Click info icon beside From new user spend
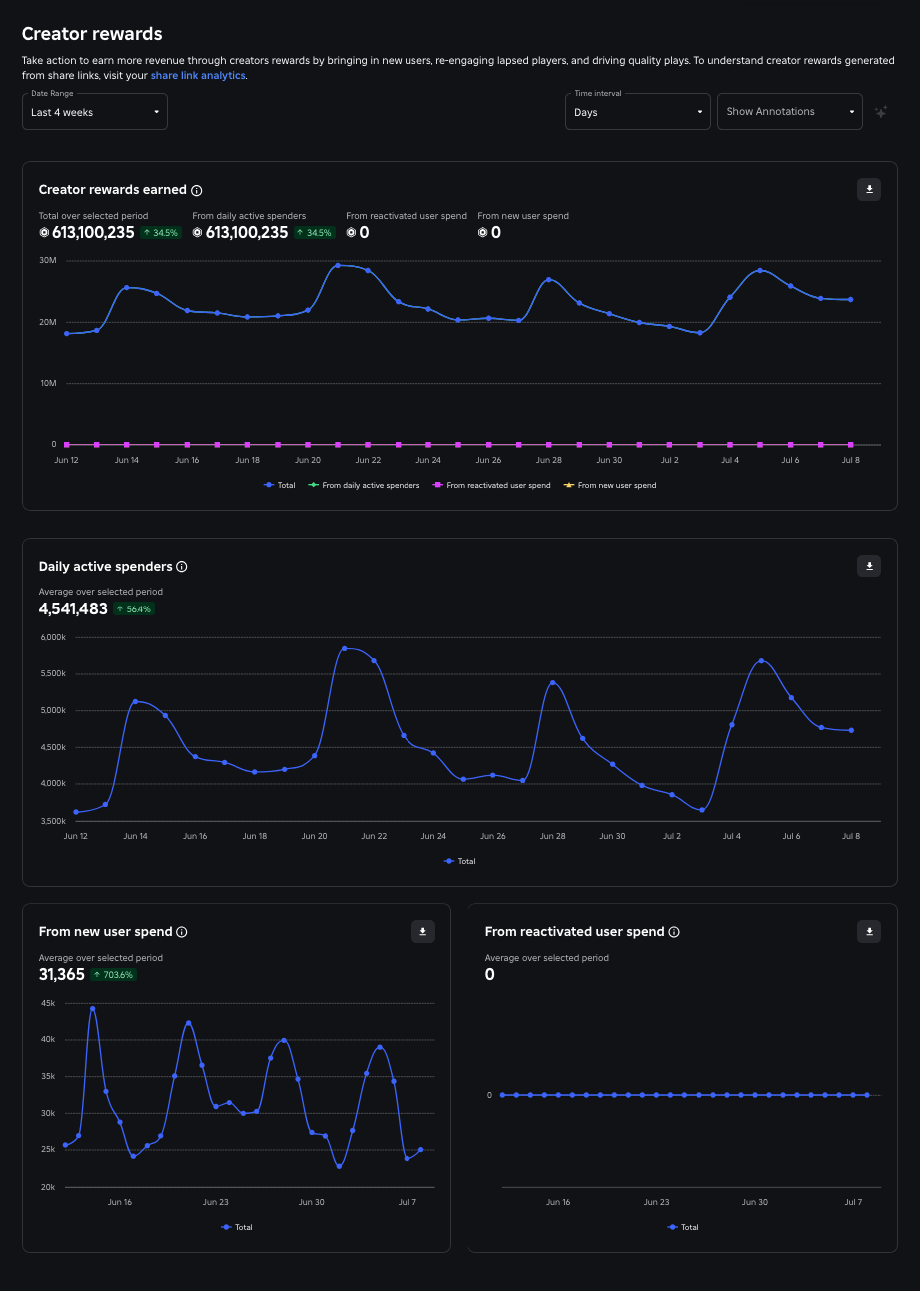The image size is (920, 1291). pos(182,932)
